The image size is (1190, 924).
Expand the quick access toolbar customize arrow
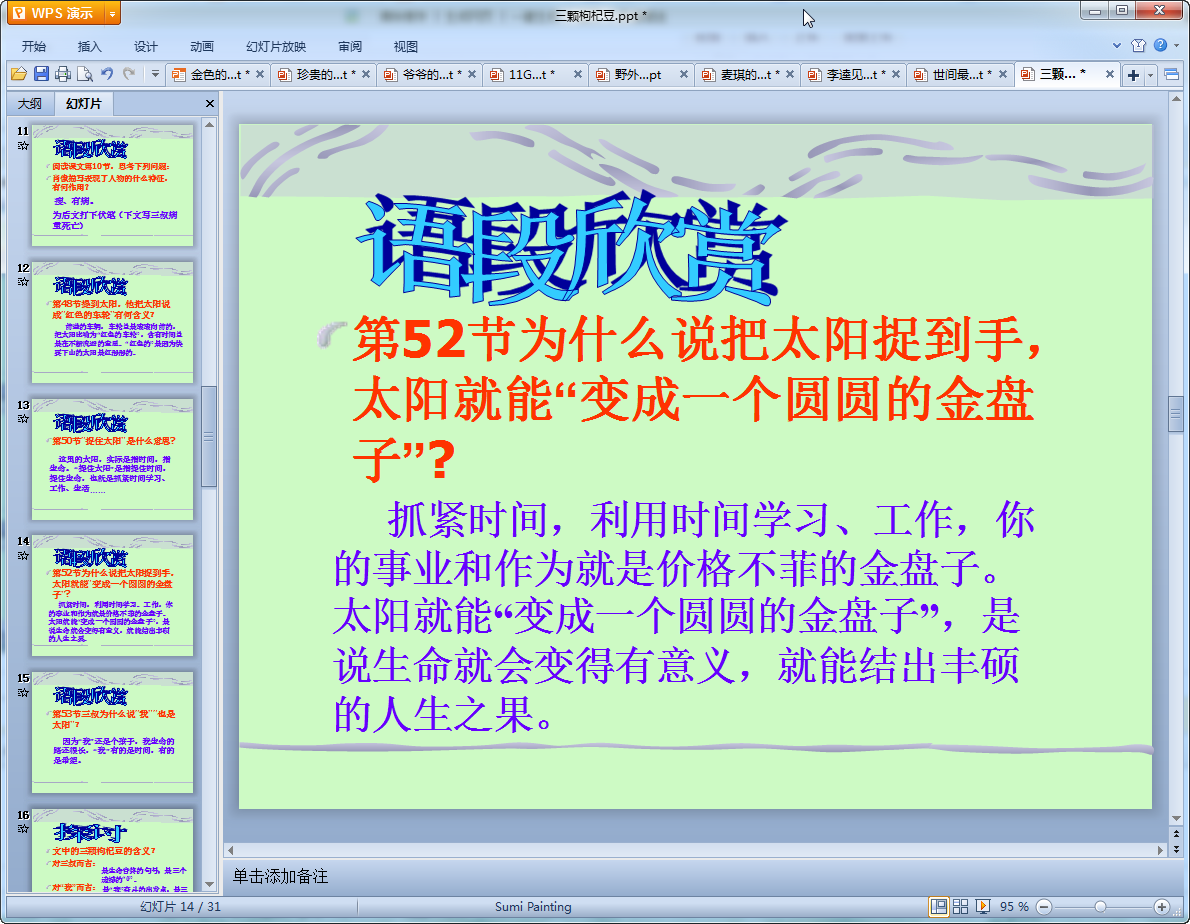155,74
